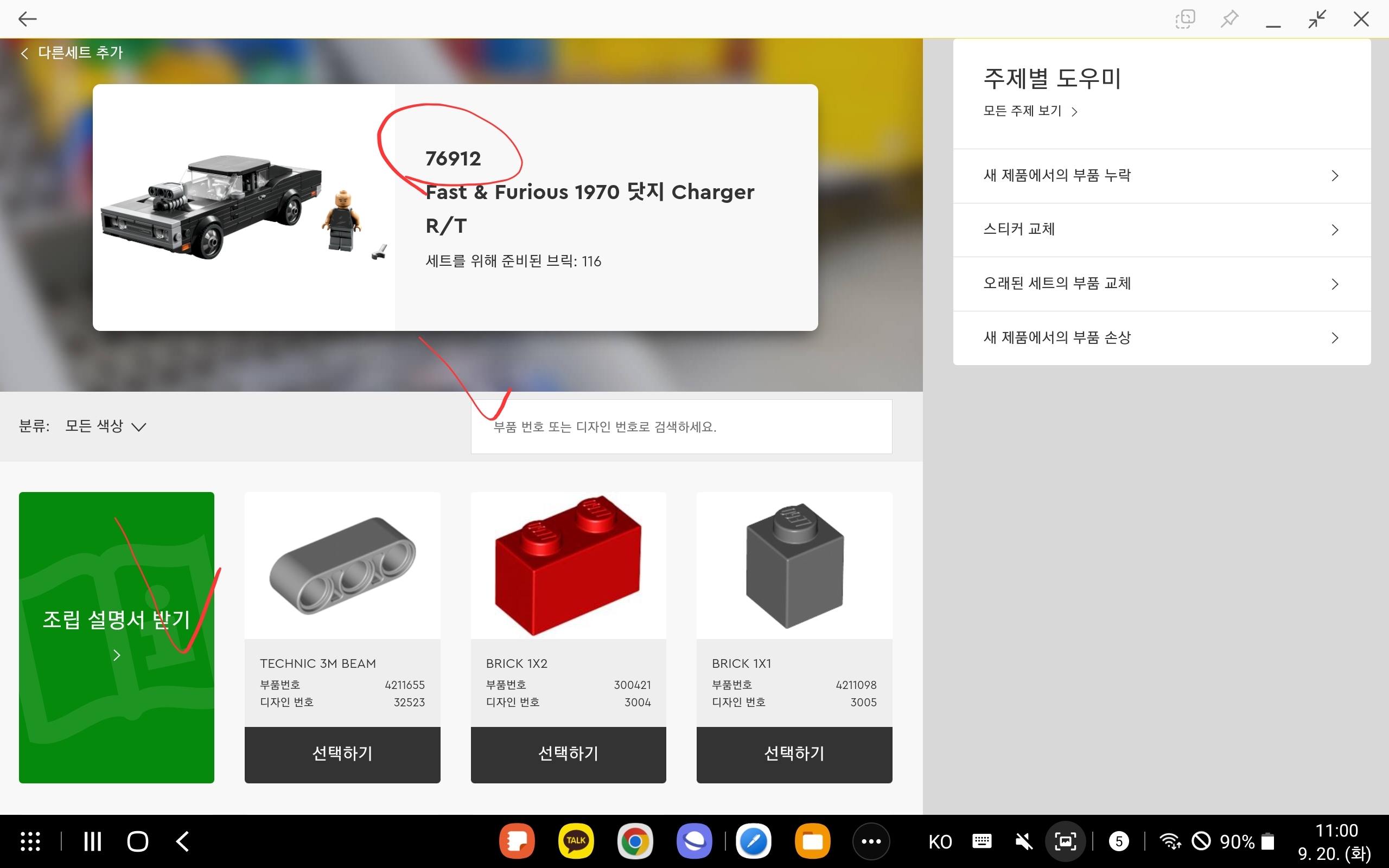This screenshot has height=868, width=1389.
Task: Select the BRICK 1X1 part
Action: pos(794,754)
